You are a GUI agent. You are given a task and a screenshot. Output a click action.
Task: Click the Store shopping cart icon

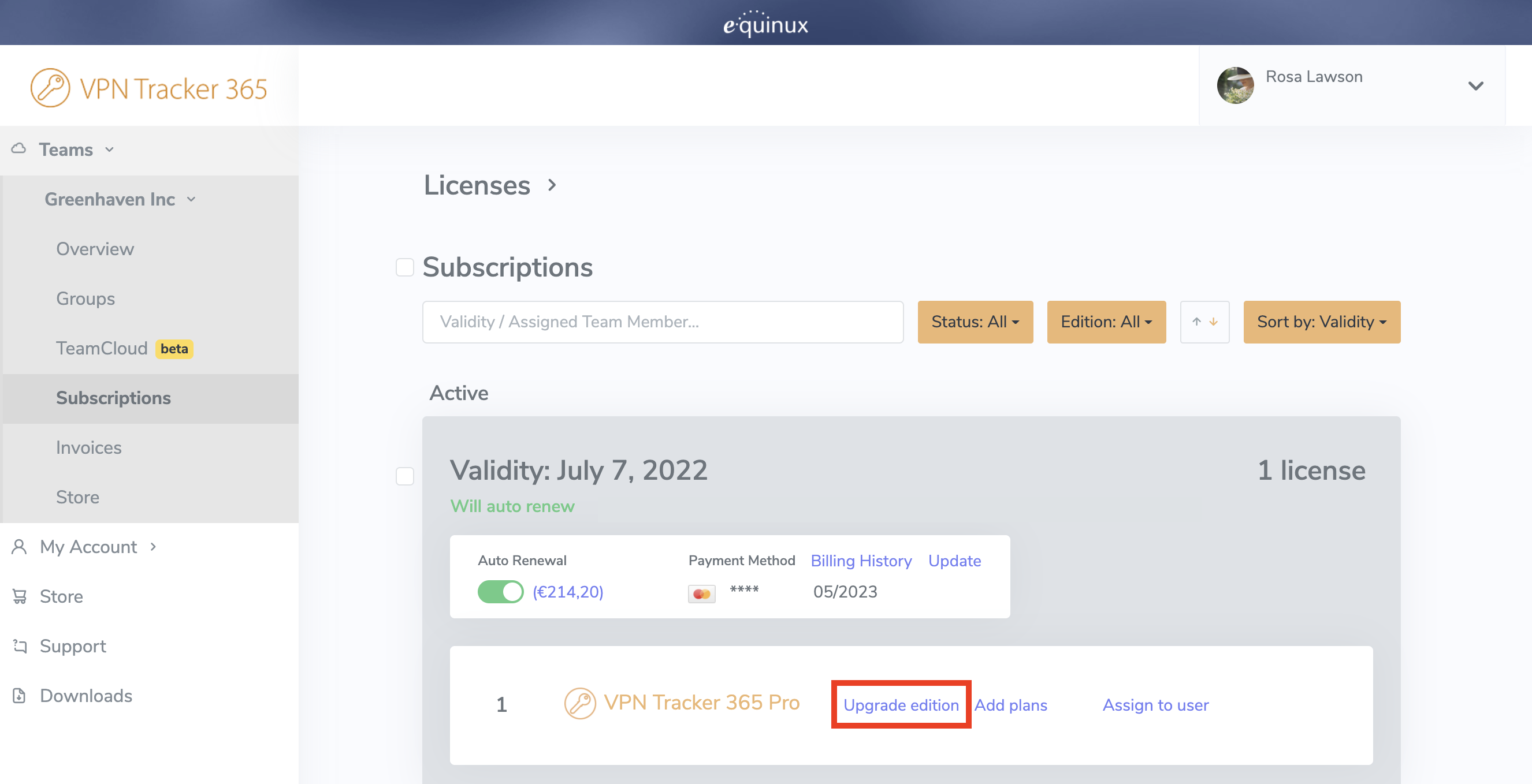[x=20, y=596]
